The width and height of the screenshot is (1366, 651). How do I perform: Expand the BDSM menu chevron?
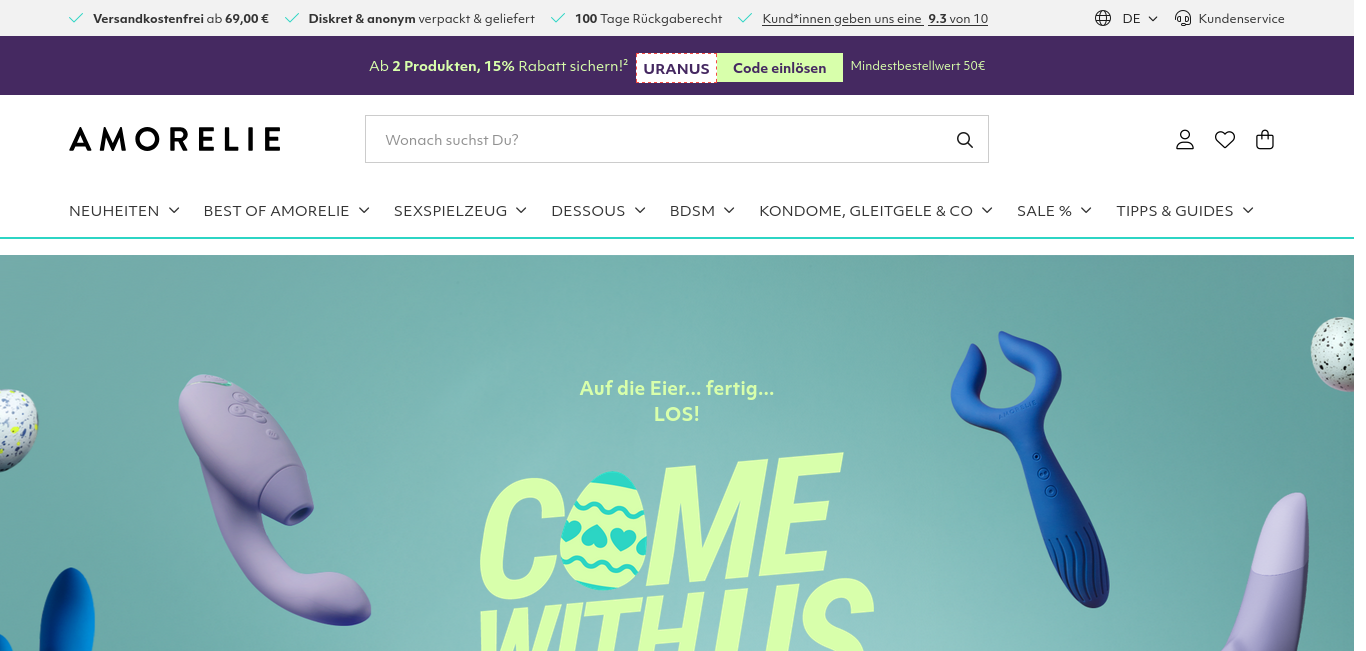coord(729,210)
